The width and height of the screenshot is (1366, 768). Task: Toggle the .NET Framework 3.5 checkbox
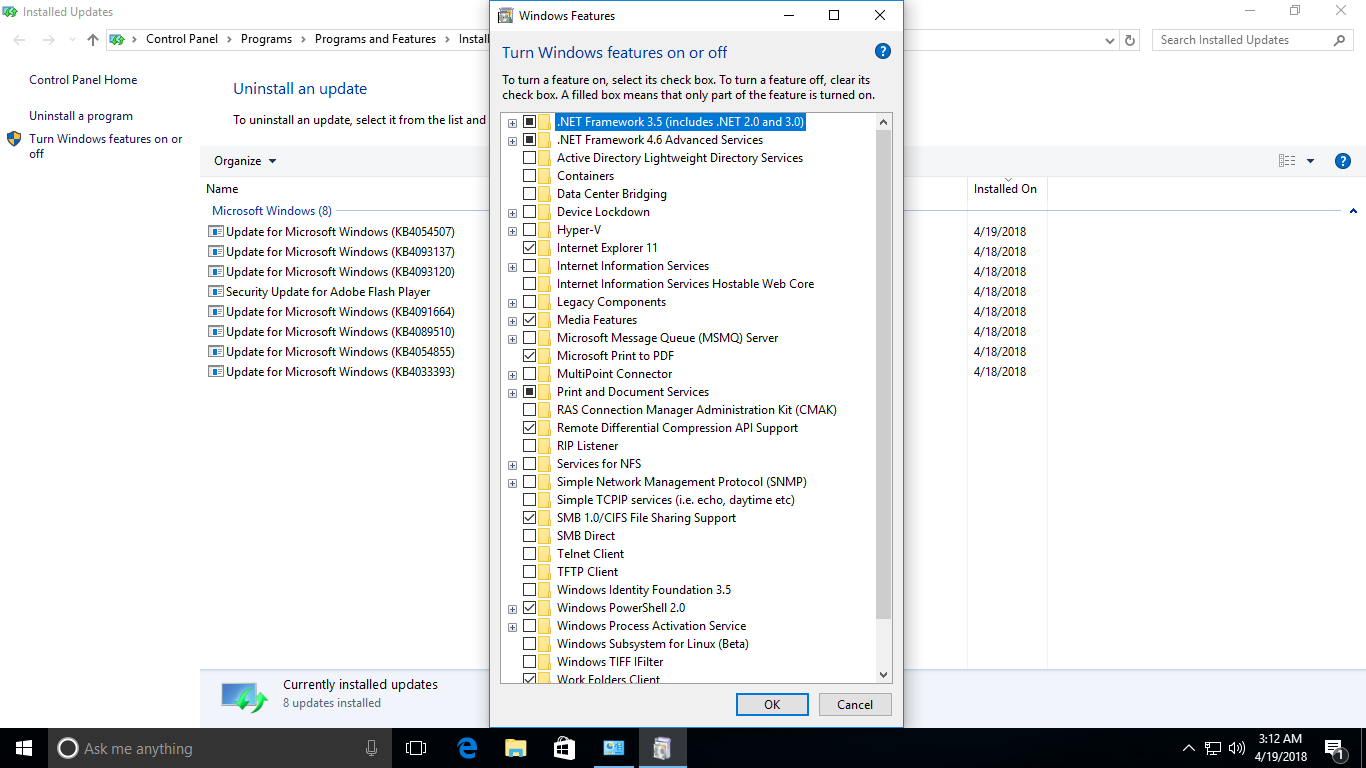click(x=529, y=122)
